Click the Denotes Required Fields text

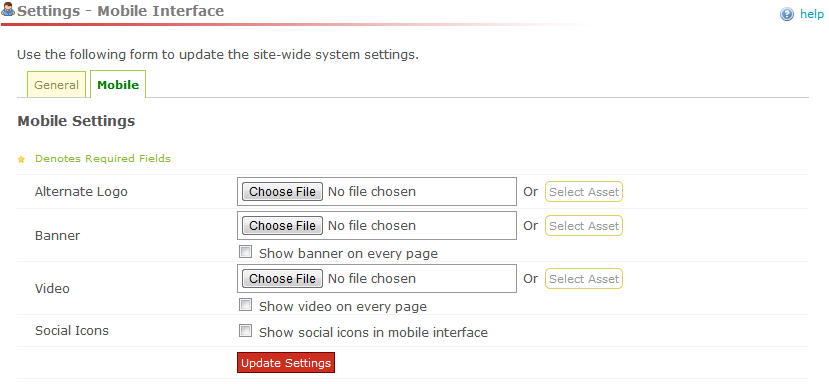pyautogui.click(x=103, y=158)
